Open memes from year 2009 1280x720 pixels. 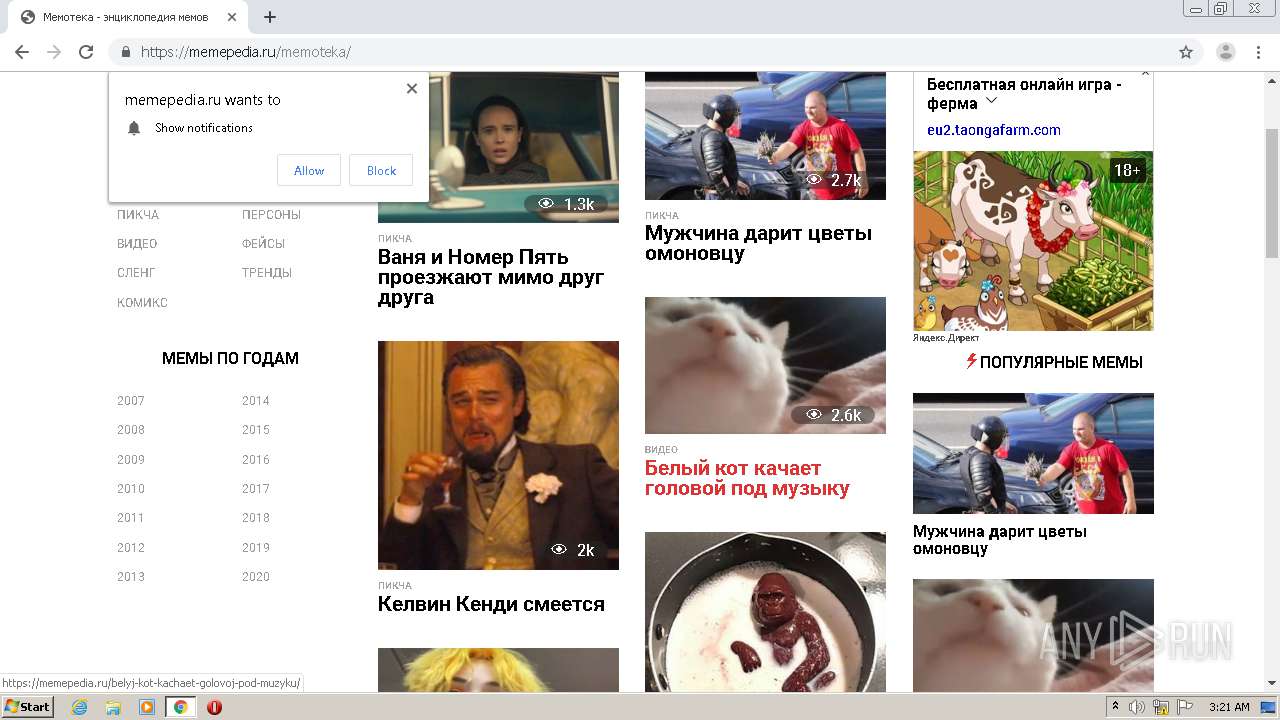tap(131, 460)
